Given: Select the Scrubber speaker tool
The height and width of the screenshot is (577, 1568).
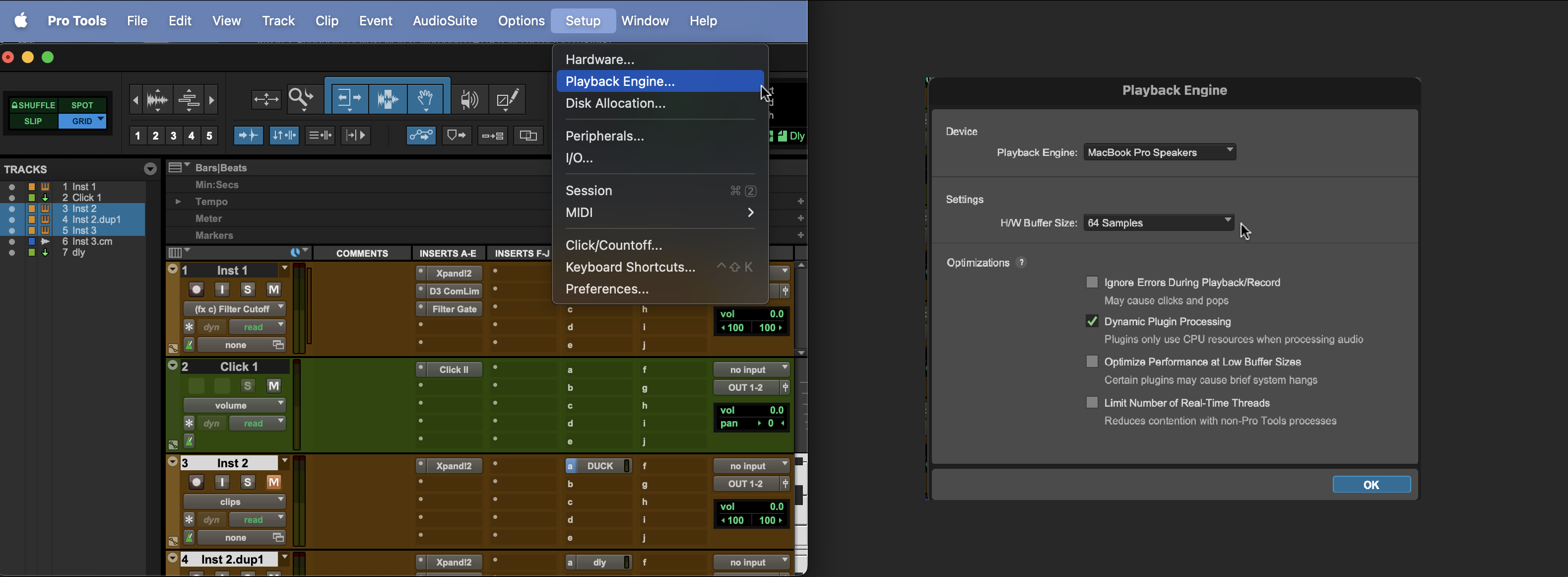Looking at the screenshot, I should (469, 99).
